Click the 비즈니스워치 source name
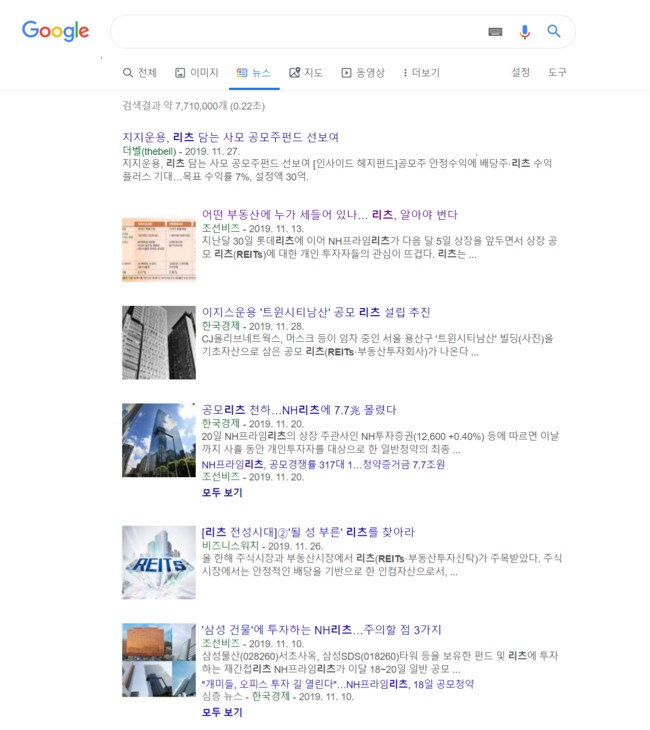Image resolution: width=650 pixels, height=730 pixels. click(x=230, y=546)
